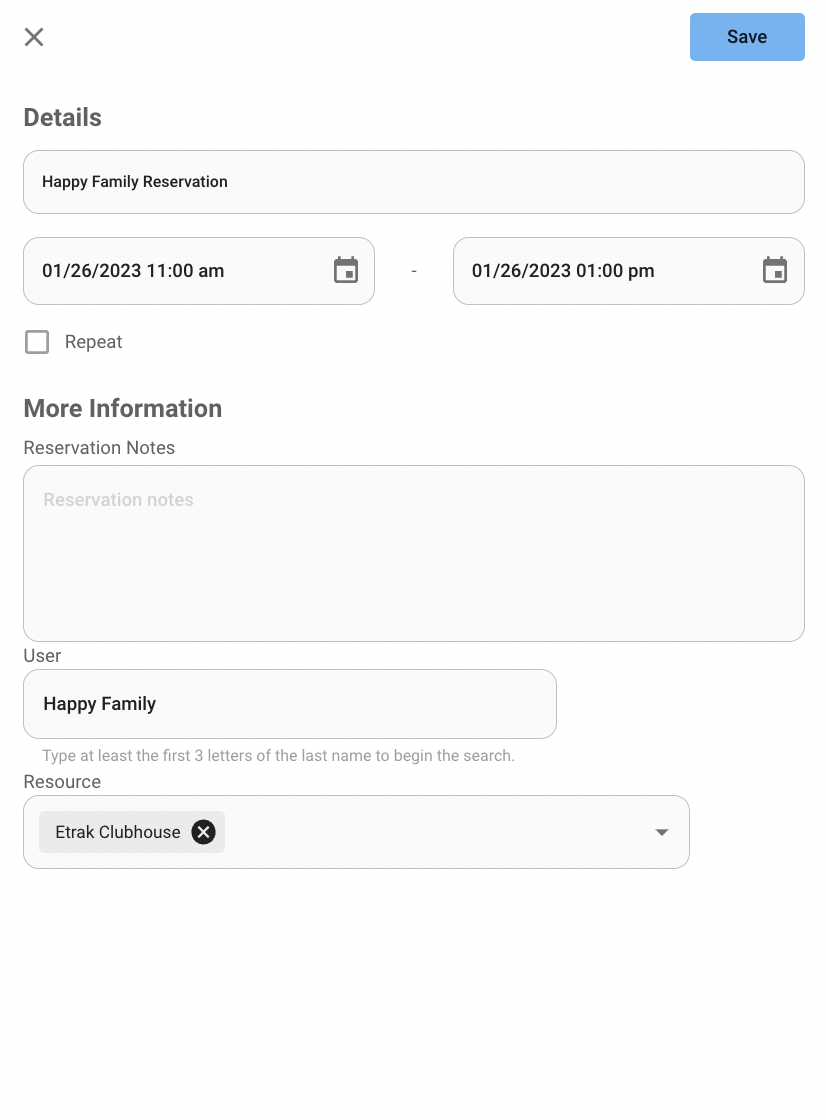Screen dimensions: 826x1120
Task: Remove the Etrak Clubhouse resource chip
Action: click(204, 832)
